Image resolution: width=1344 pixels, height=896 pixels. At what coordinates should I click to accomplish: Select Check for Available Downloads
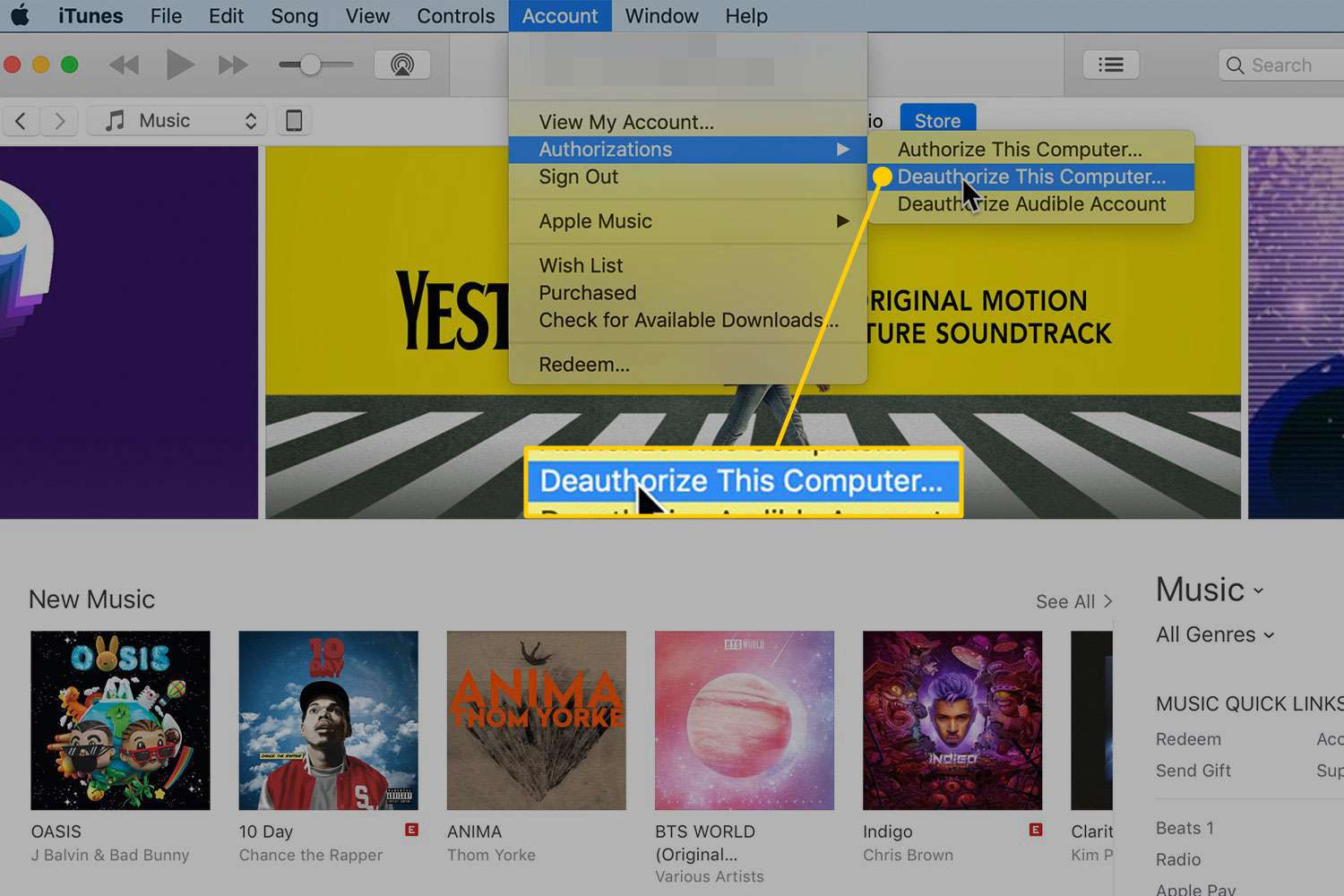click(x=687, y=320)
